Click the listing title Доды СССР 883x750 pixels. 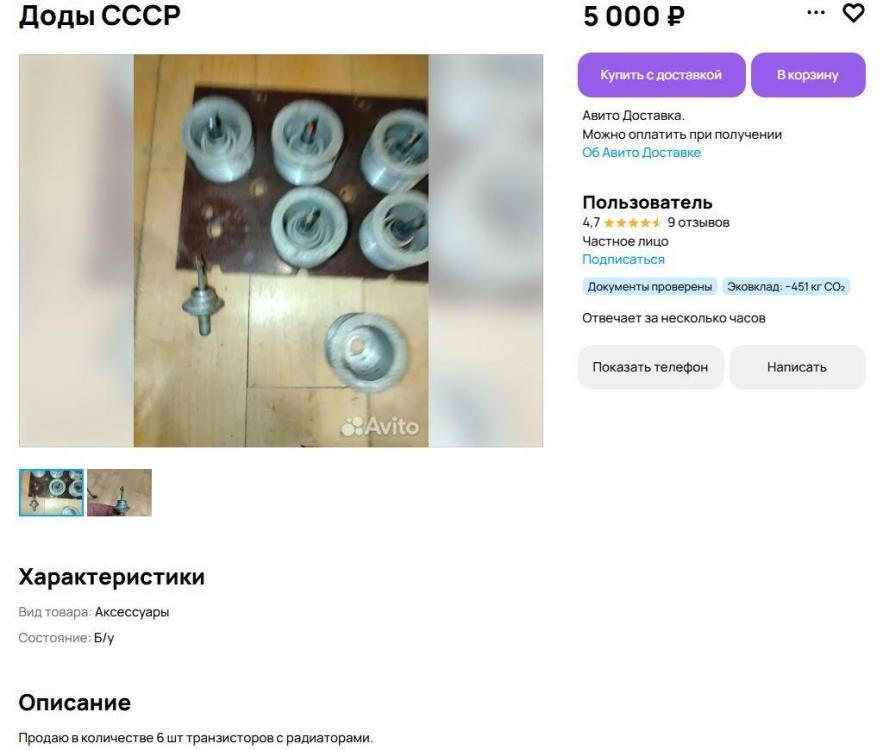[x=100, y=16]
